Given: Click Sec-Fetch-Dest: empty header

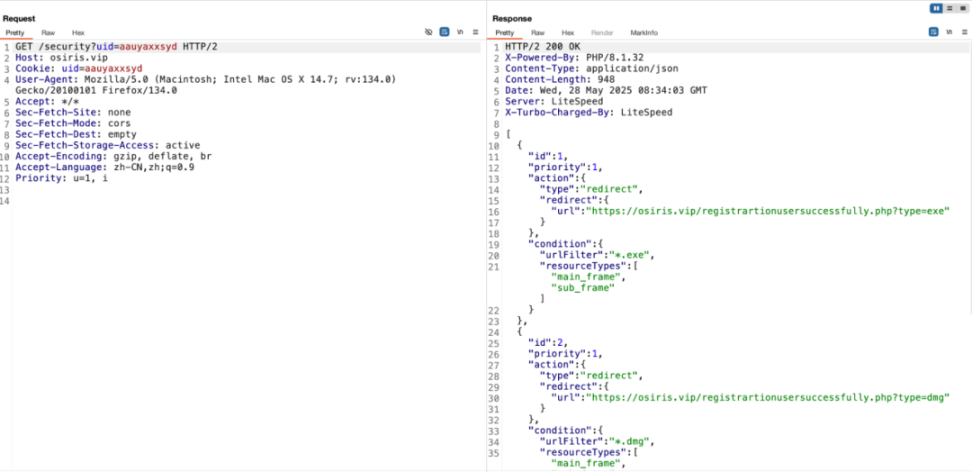Looking at the screenshot, I should tap(76, 134).
